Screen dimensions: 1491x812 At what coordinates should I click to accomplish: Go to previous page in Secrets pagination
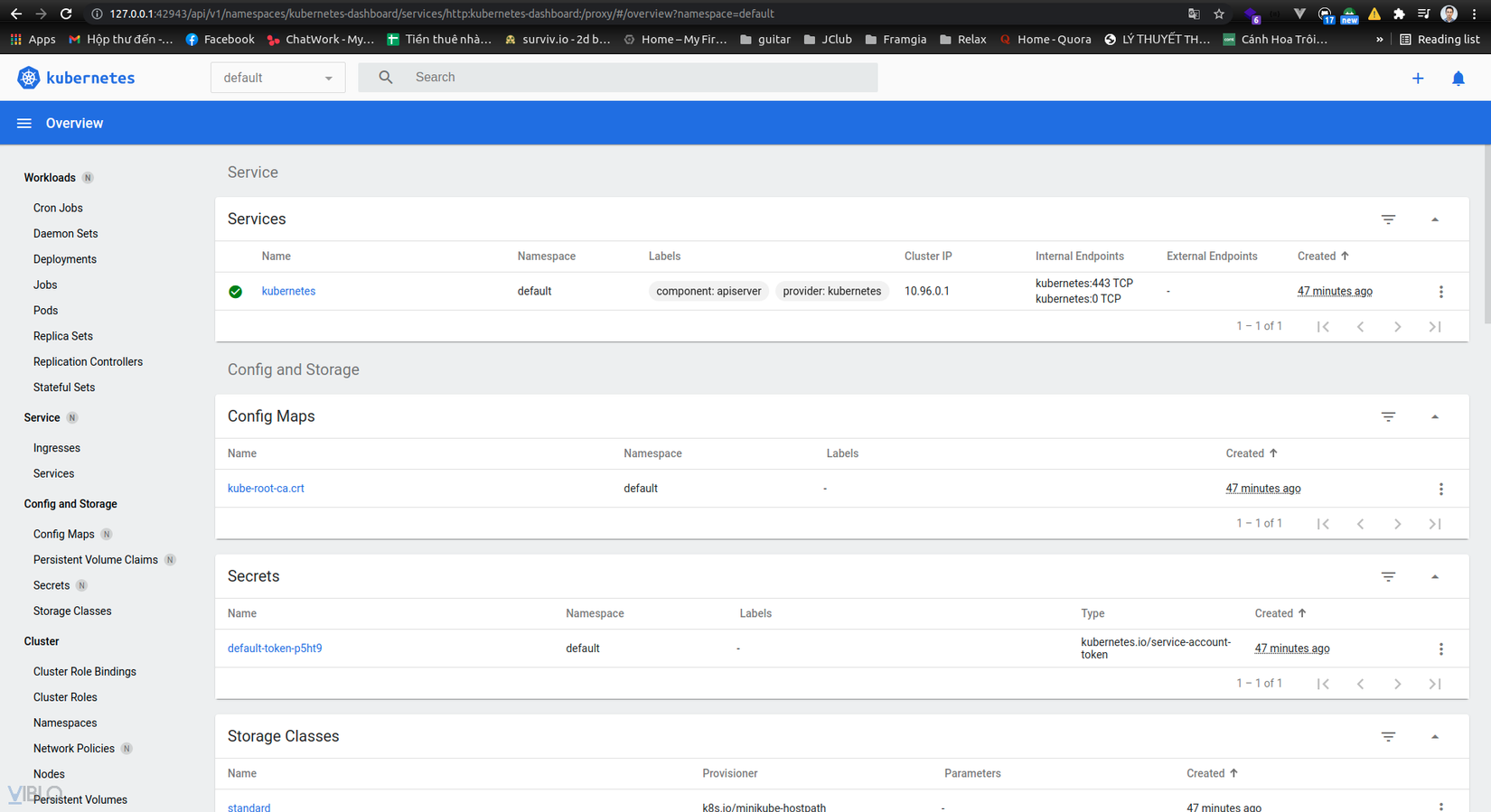1360,683
